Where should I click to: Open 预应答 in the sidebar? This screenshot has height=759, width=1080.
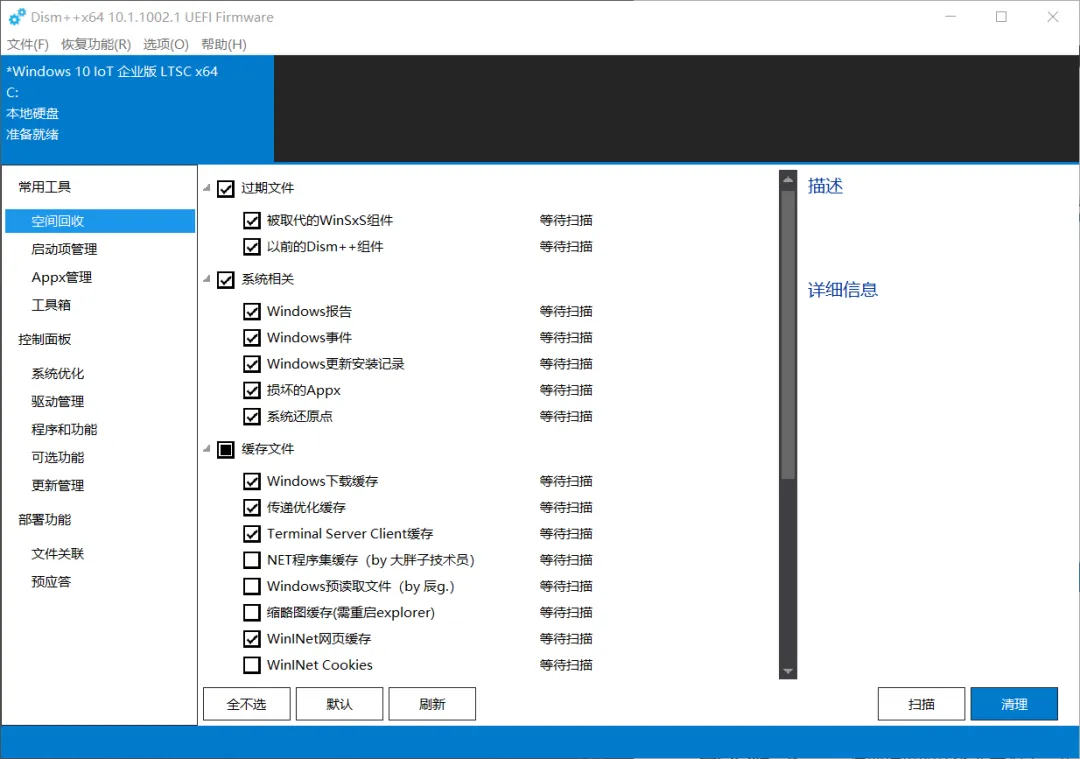click(51, 582)
